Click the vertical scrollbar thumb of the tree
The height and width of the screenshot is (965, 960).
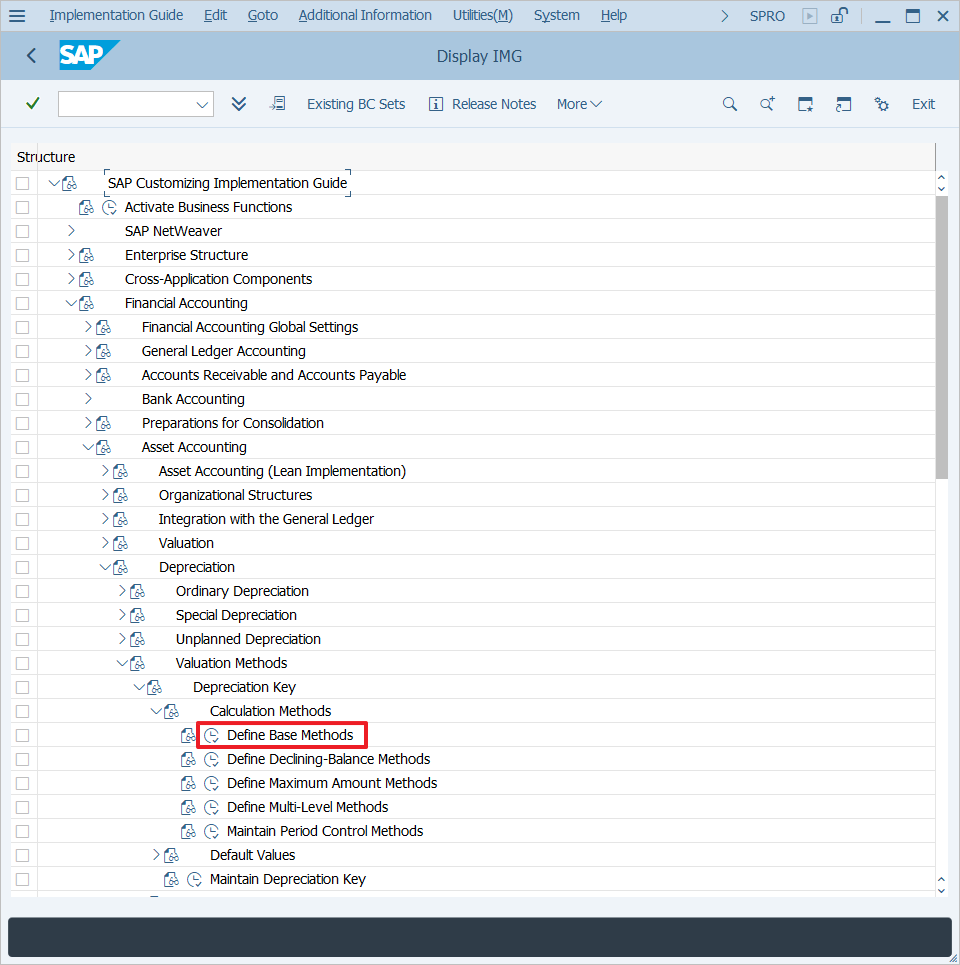click(x=942, y=337)
